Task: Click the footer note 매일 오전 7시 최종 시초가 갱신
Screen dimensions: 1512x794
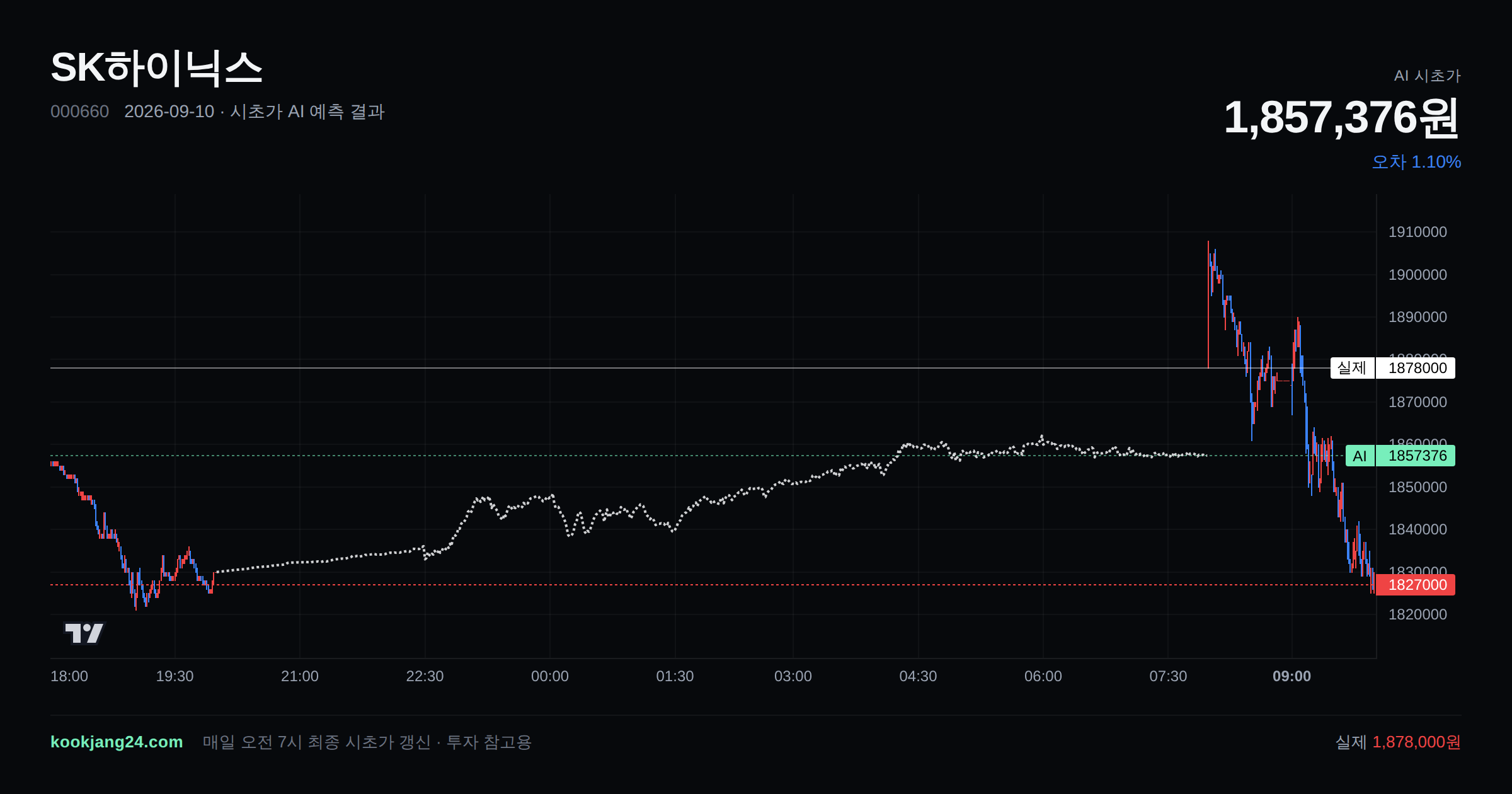Action: (x=317, y=742)
